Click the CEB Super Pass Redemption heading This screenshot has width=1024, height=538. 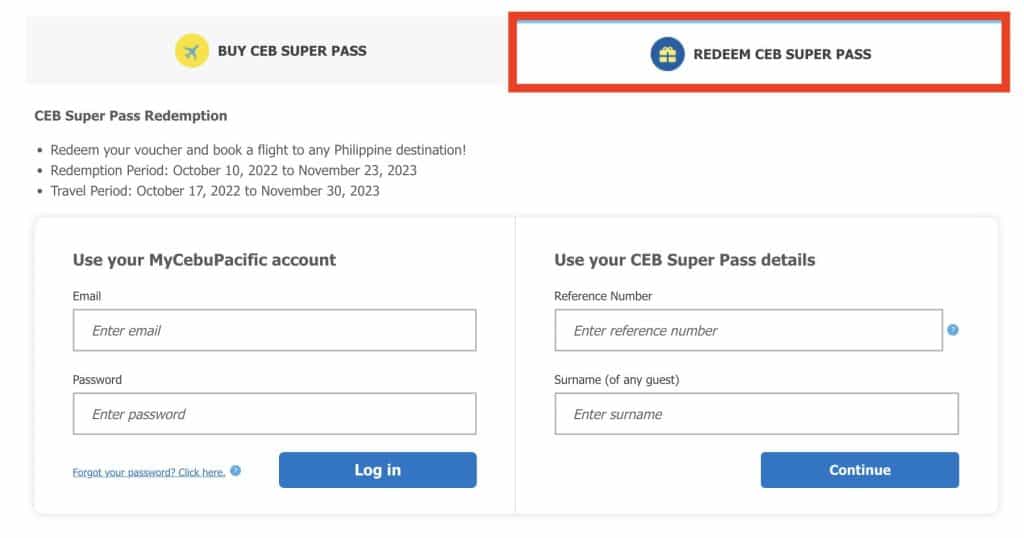tap(131, 116)
